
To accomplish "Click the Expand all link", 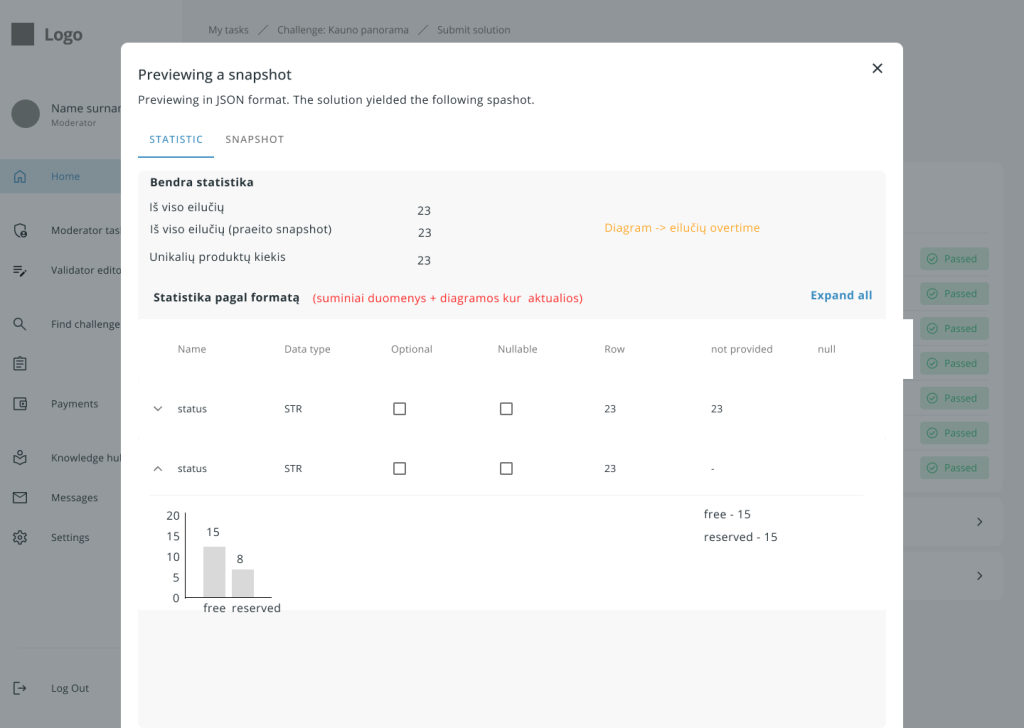I will click(x=841, y=296).
